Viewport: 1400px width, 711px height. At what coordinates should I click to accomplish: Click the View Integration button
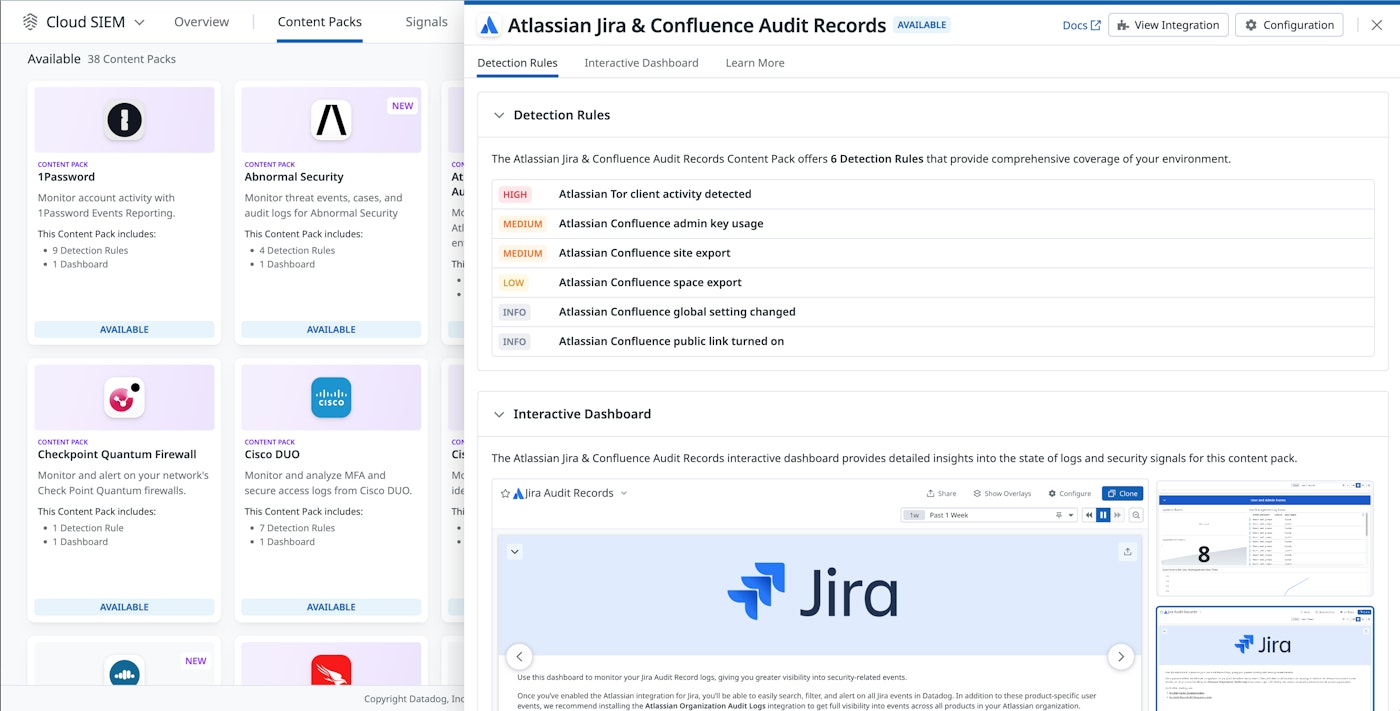(1168, 25)
